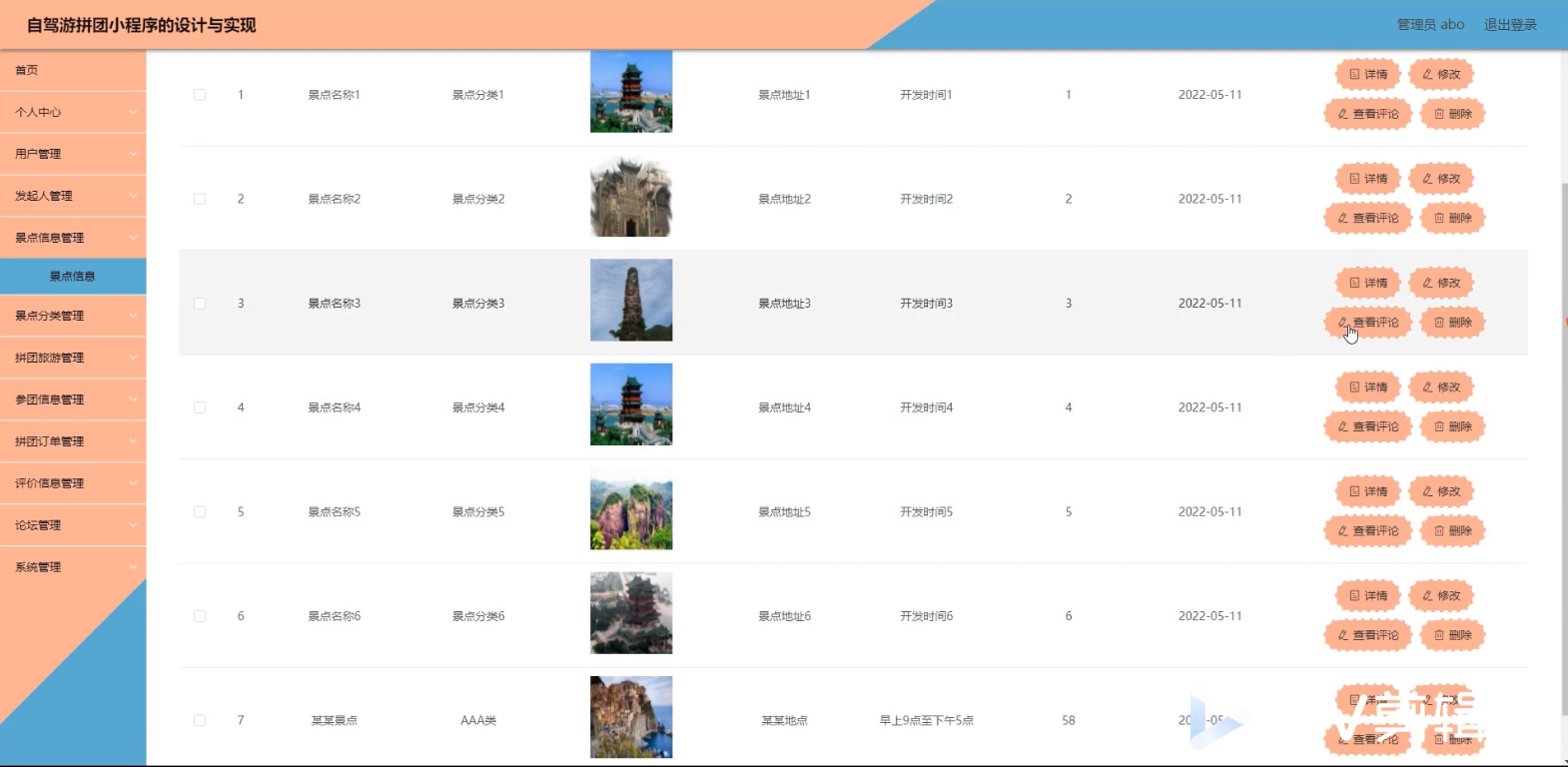Click the 早上9点至下午5点 opening time cell
This screenshot has width=1568, height=767.
[x=927, y=720]
